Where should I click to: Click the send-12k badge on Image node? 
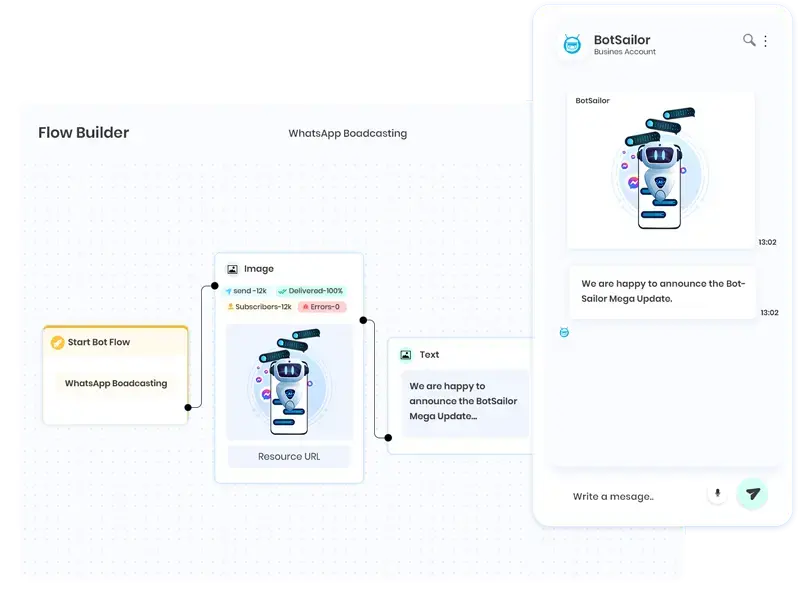pos(246,291)
